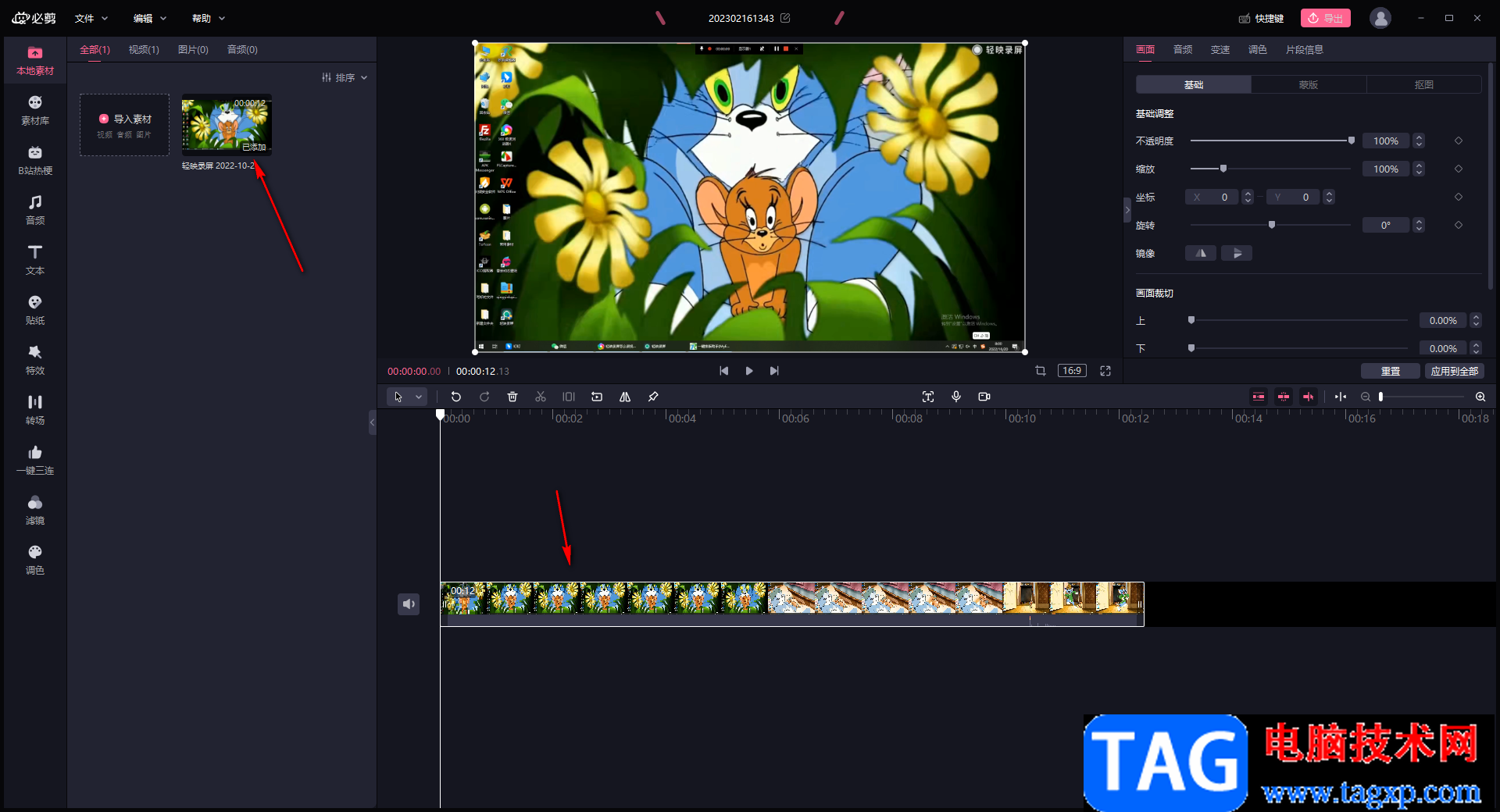The width and height of the screenshot is (1500, 812).
Task: Start voice recording with microphone icon
Action: click(956, 397)
